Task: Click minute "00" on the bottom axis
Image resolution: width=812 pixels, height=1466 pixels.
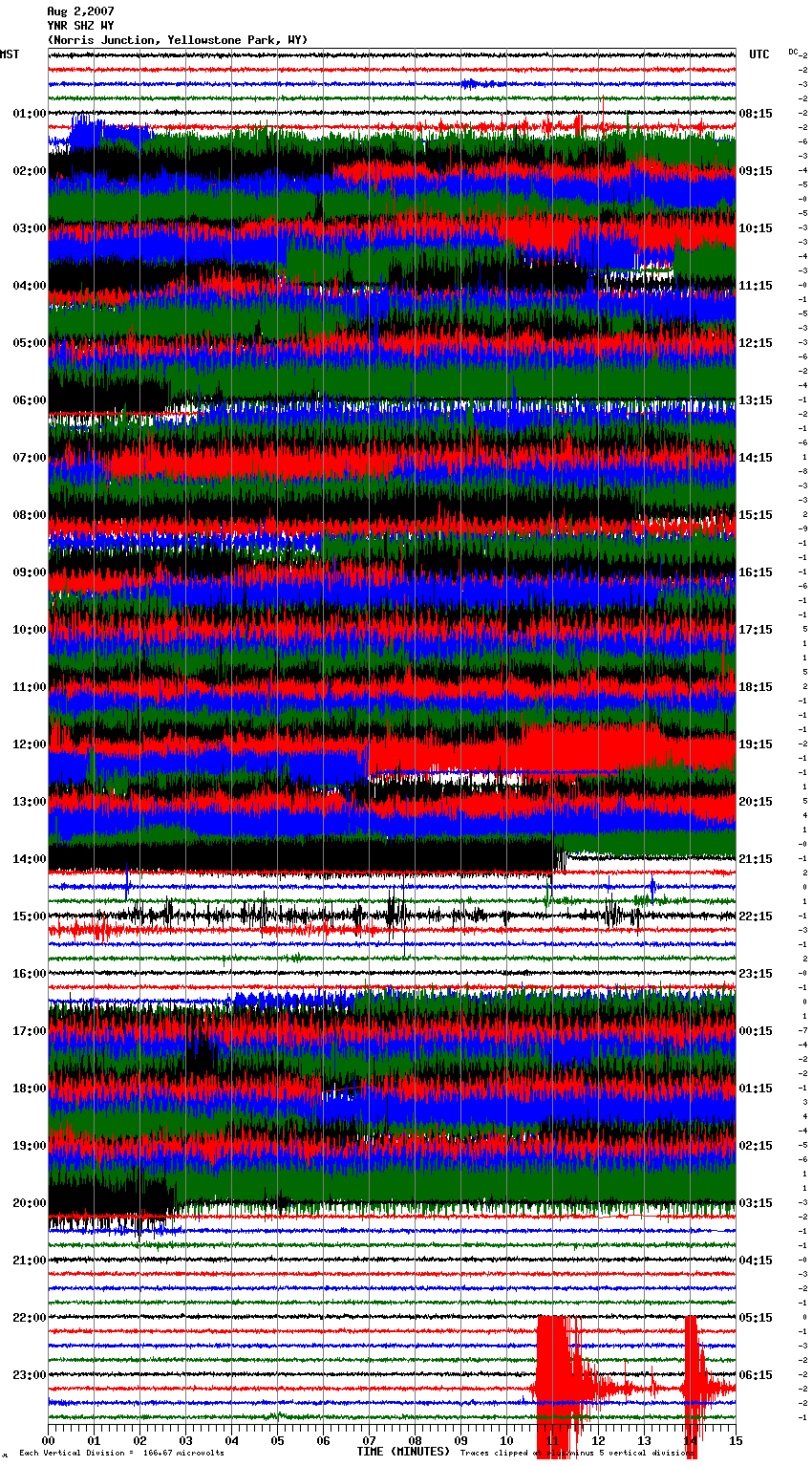Action: (x=48, y=1440)
